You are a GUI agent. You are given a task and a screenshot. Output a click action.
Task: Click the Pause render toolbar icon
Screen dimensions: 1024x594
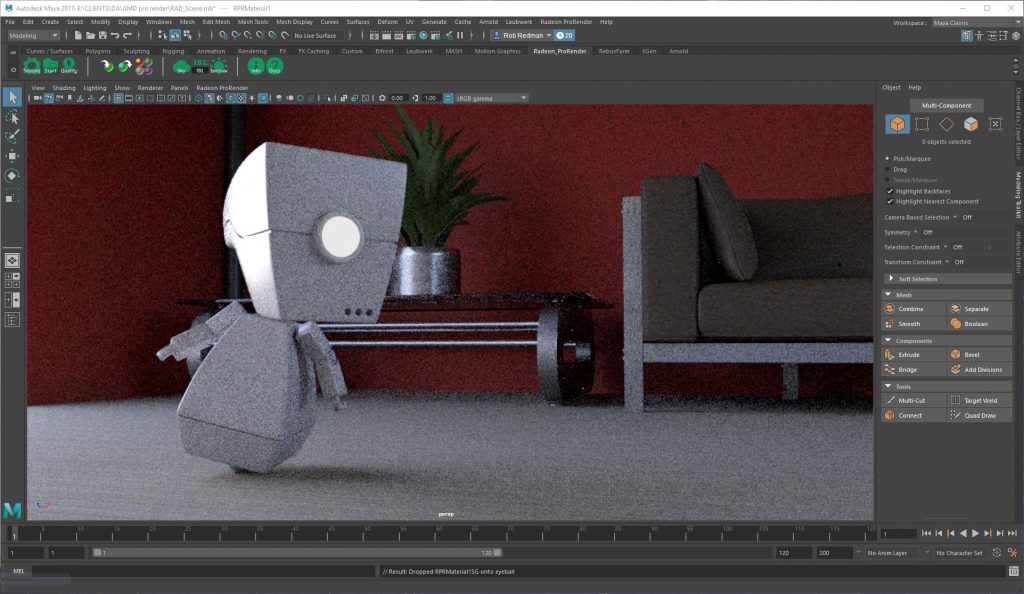point(460,35)
